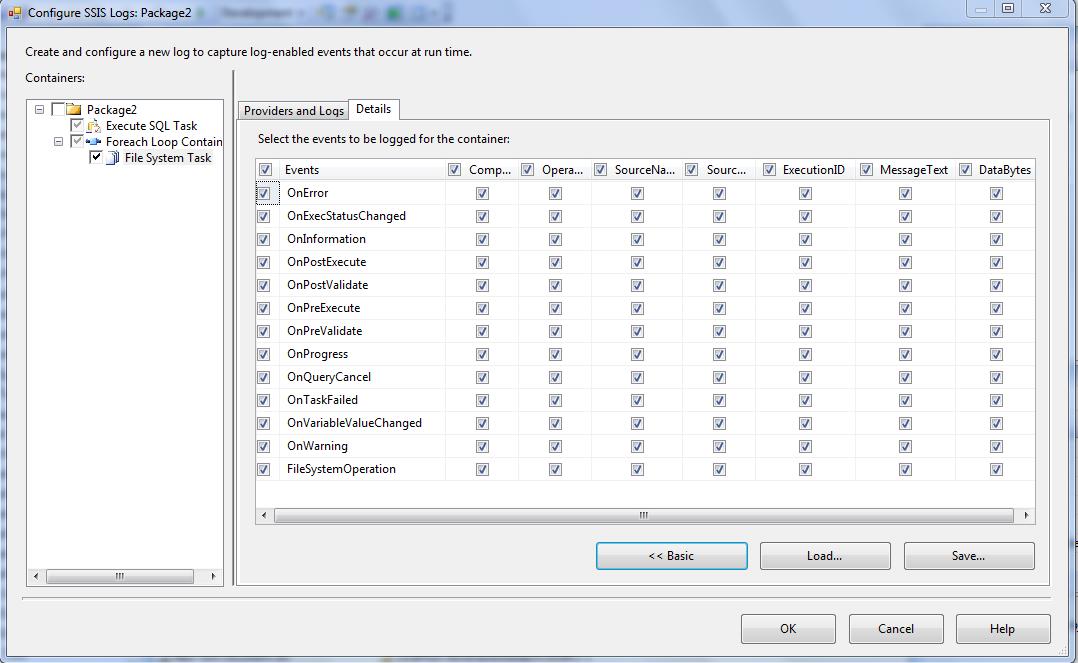This screenshot has height=663, width=1078.
Task: Toggle the OnWarning event checkbox
Action: click(x=264, y=446)
